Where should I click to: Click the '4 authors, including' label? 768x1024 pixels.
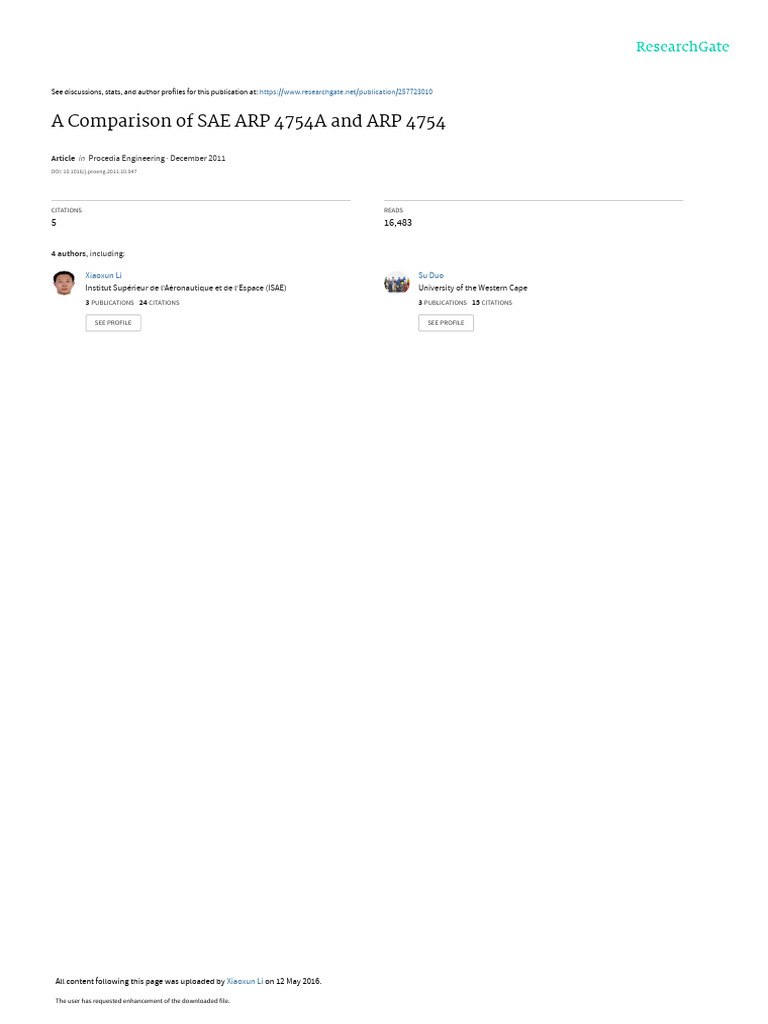88,253
